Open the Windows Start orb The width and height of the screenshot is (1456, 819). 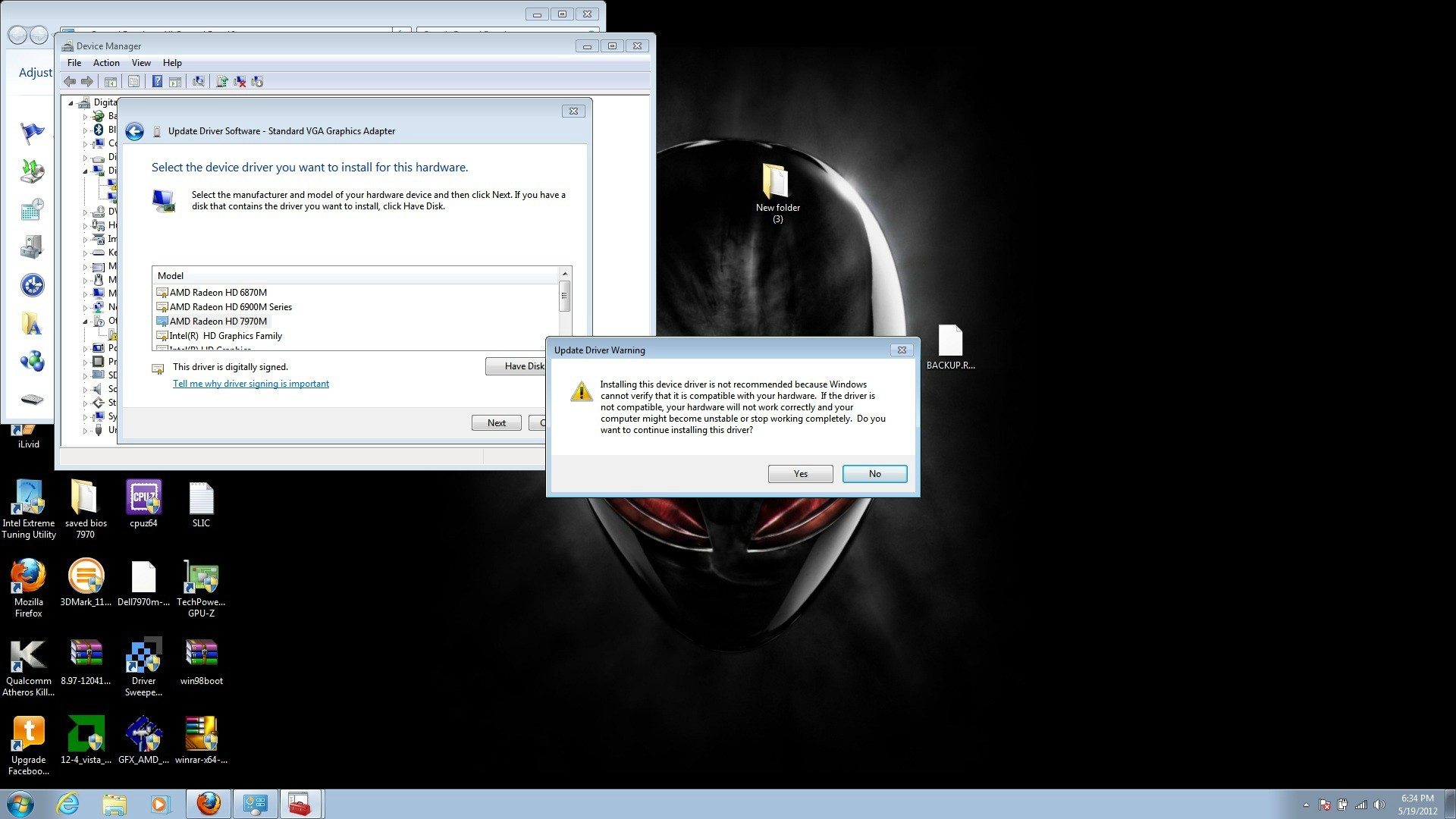pyautogui.click(x=20, y=804)
